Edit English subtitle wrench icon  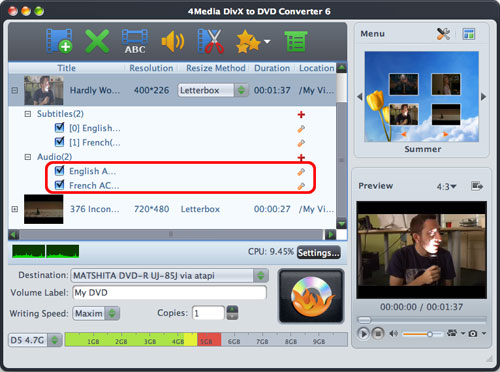pyautogui.click(x=301, y=129)
